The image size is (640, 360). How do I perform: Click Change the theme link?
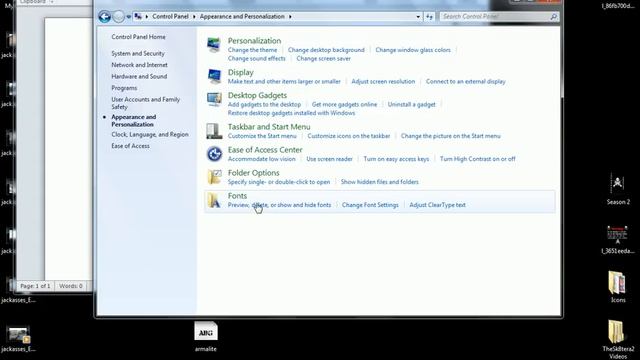click(x=252, y=50)
